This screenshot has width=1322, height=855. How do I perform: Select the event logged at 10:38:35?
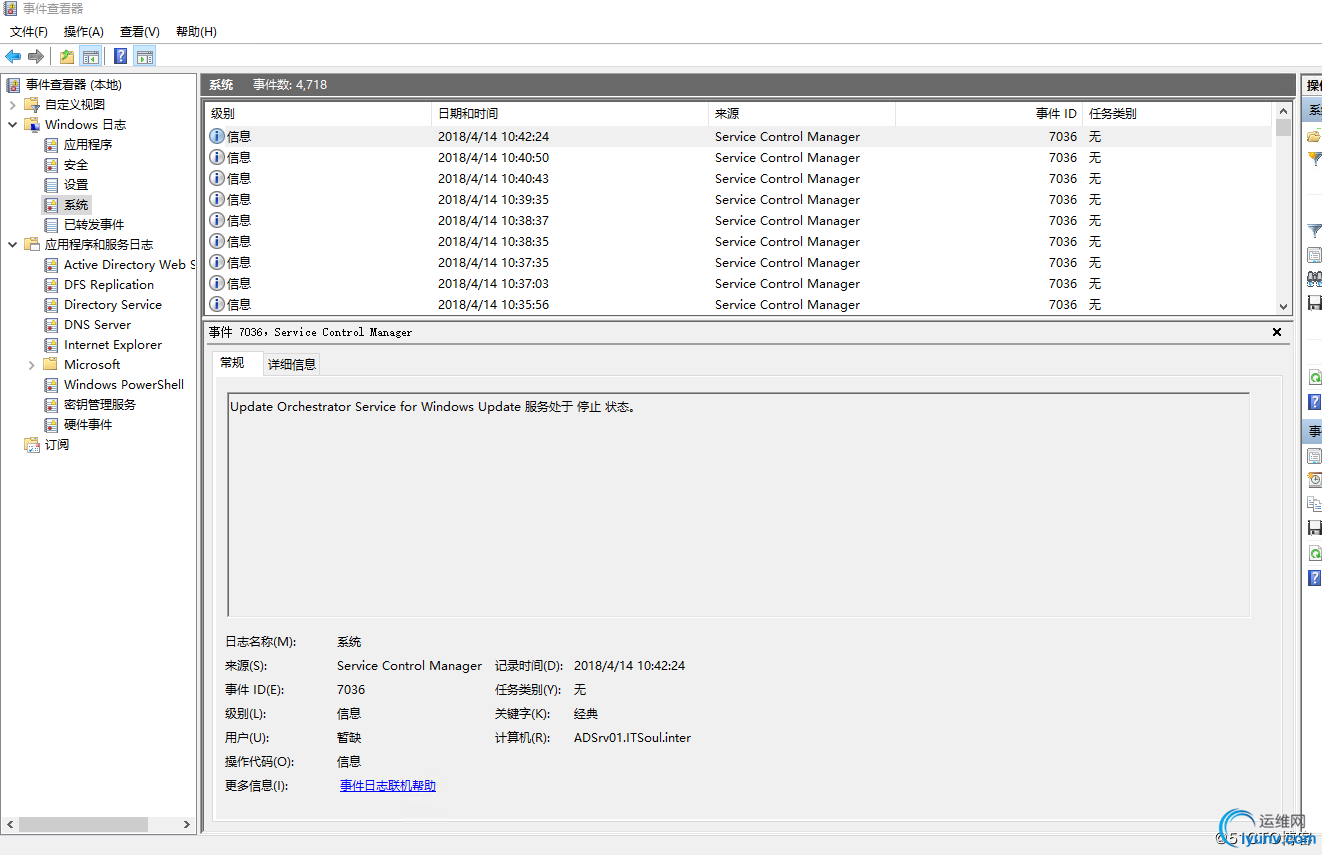pyautogui.click(x=739, y=242)
